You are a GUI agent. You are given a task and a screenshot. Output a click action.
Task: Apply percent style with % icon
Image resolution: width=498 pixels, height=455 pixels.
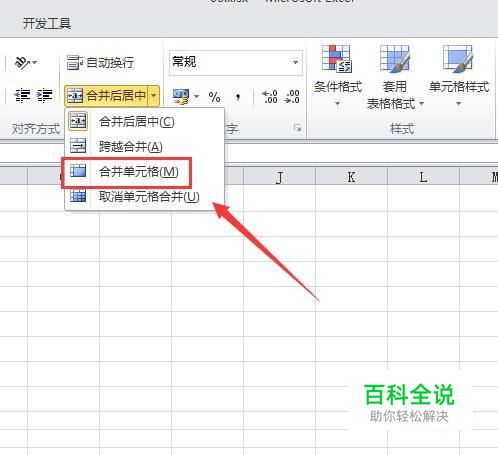coord(214,97)
